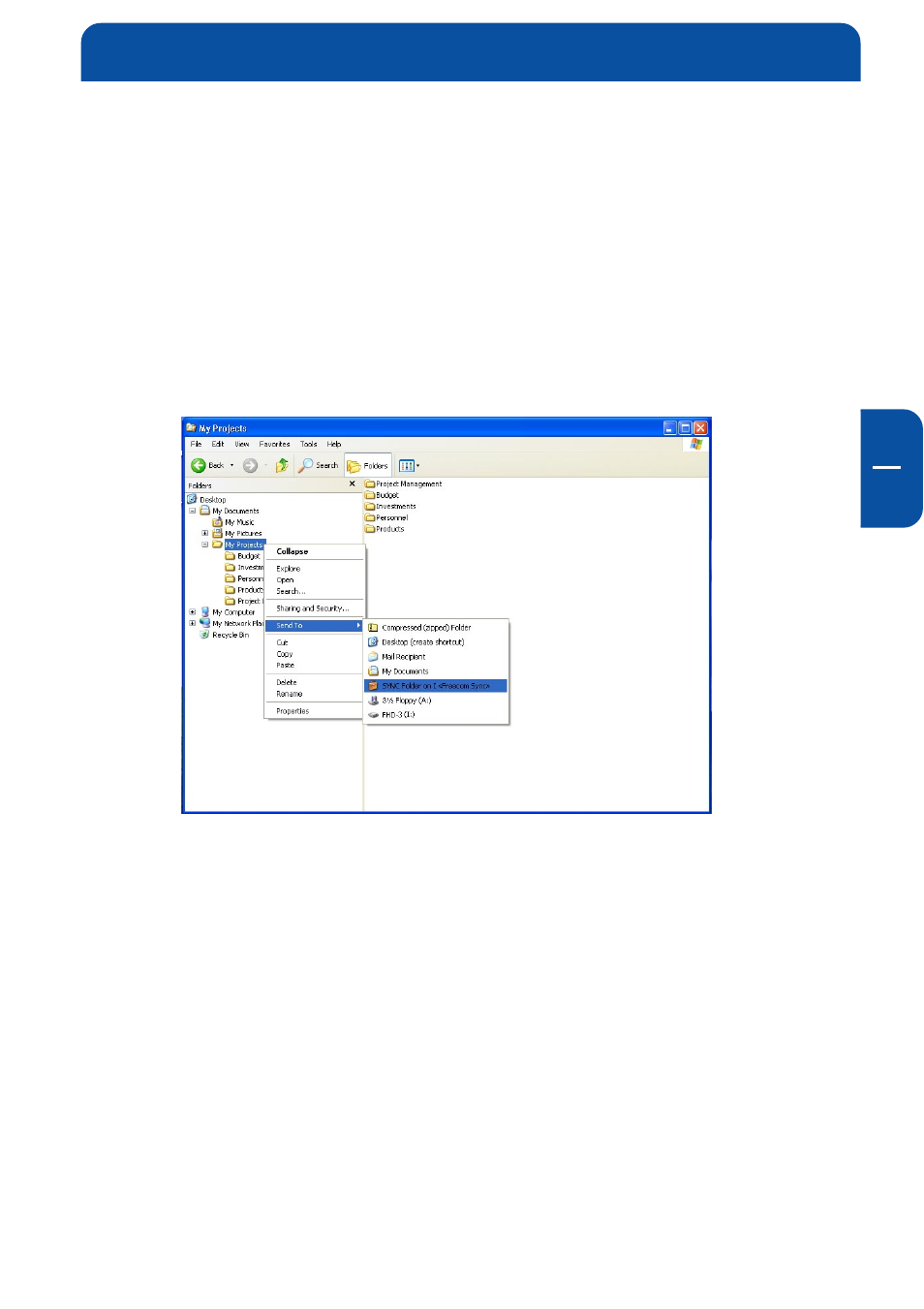Open the File menu
Viewport: 924px width, 1309px height.
click(196, 444)
